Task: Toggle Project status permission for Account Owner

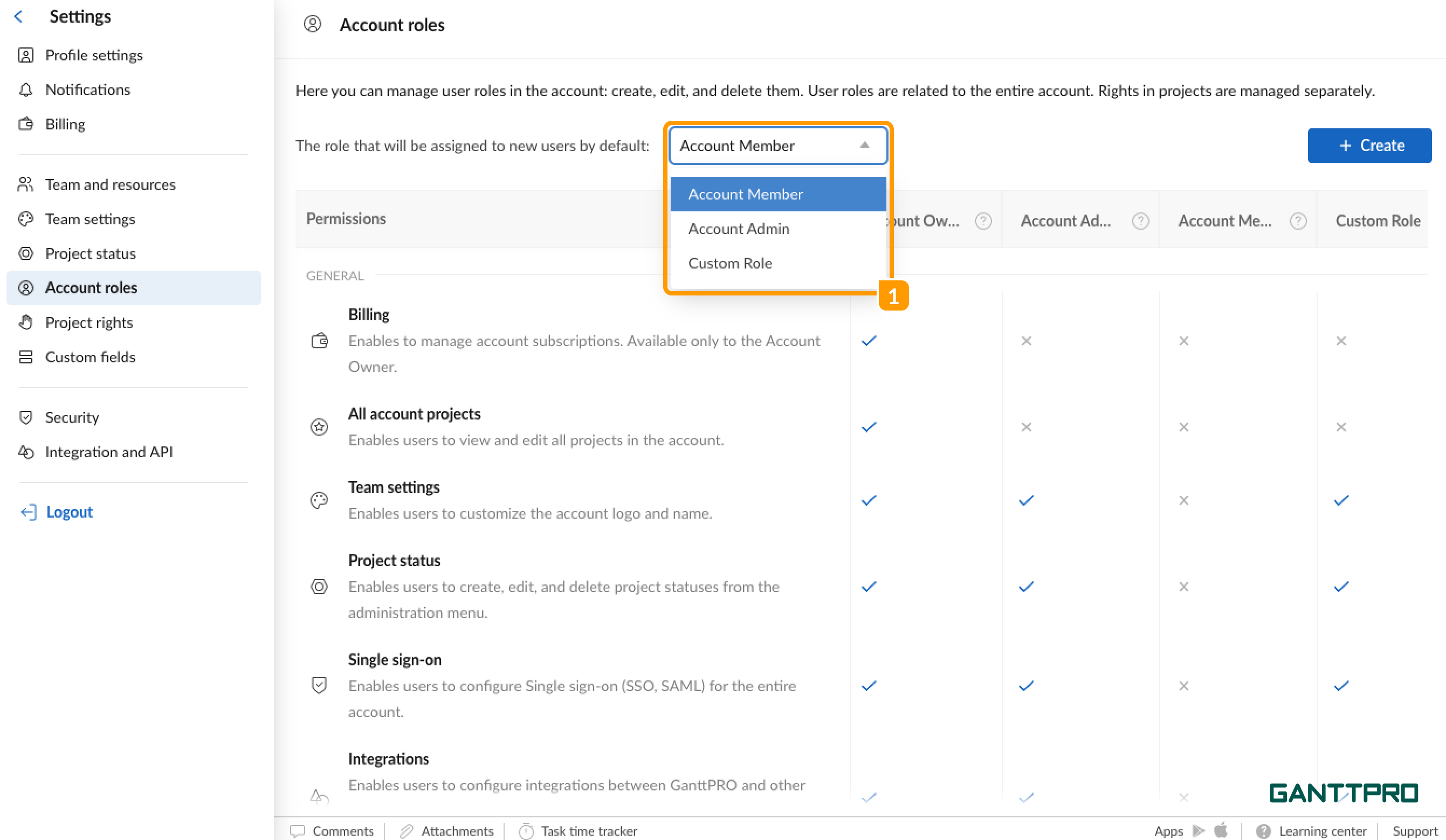Action: pos(867,587)
